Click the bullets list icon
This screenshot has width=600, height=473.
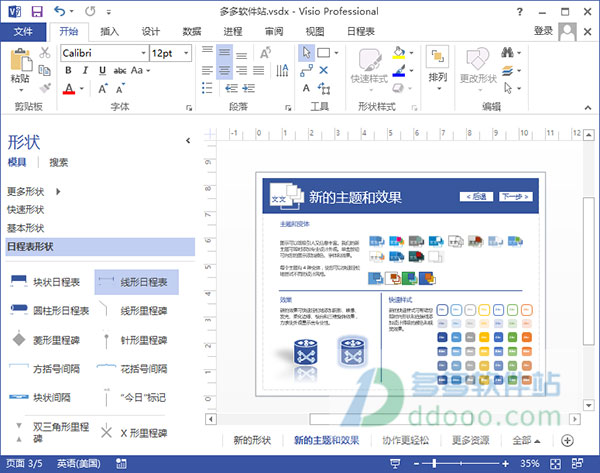[207, 88]
